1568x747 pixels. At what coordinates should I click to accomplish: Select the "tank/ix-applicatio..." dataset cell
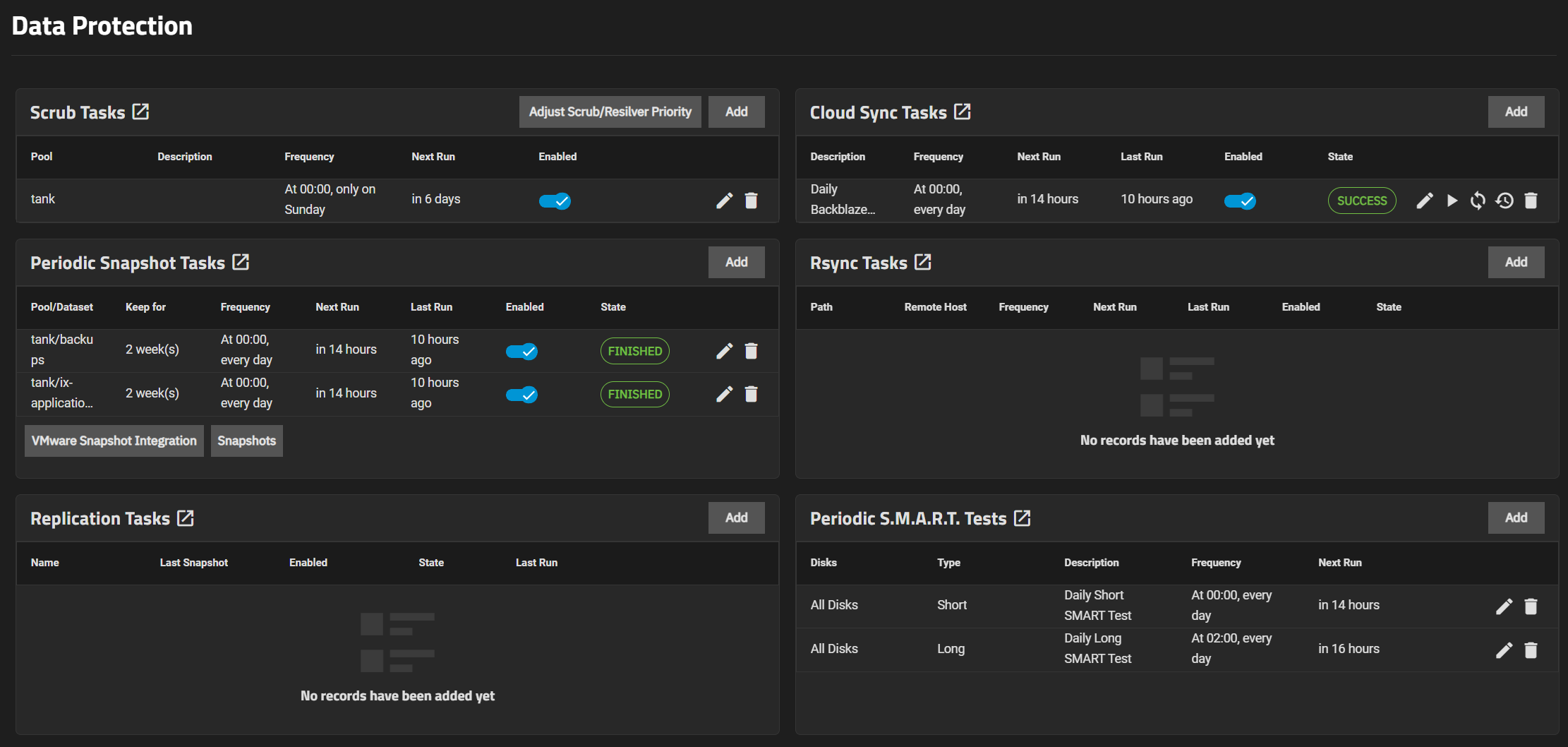point(62,393)
